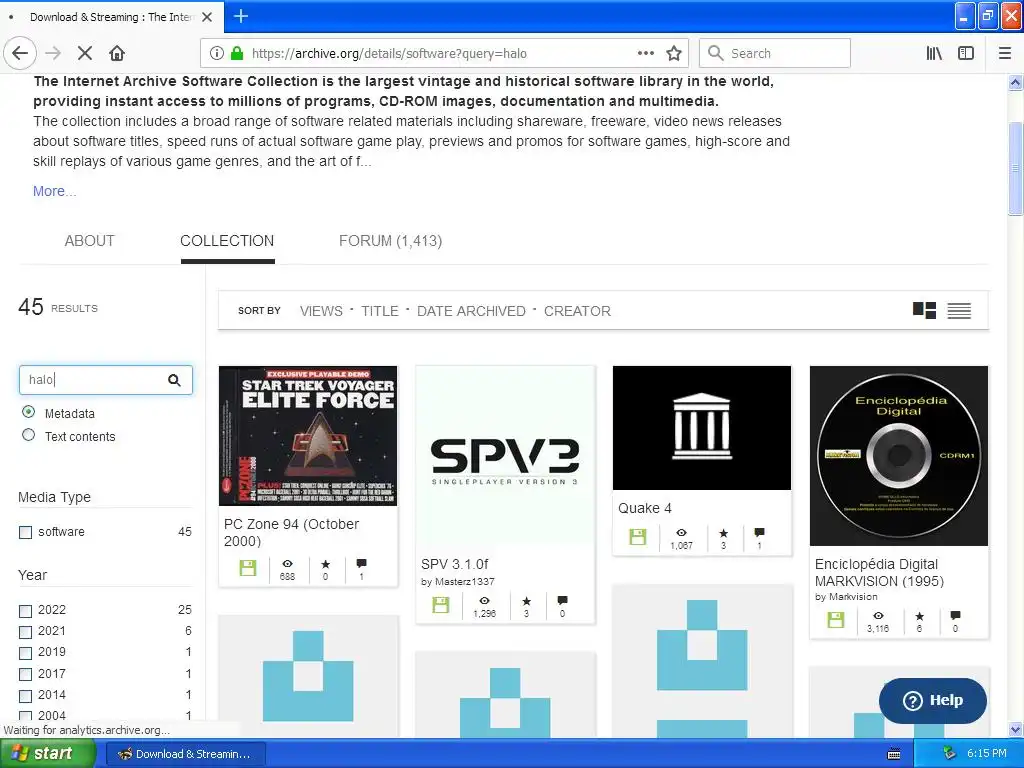The image size is (1024, 768).
Task: Open the browser home page icon
Action: point(117,54)
